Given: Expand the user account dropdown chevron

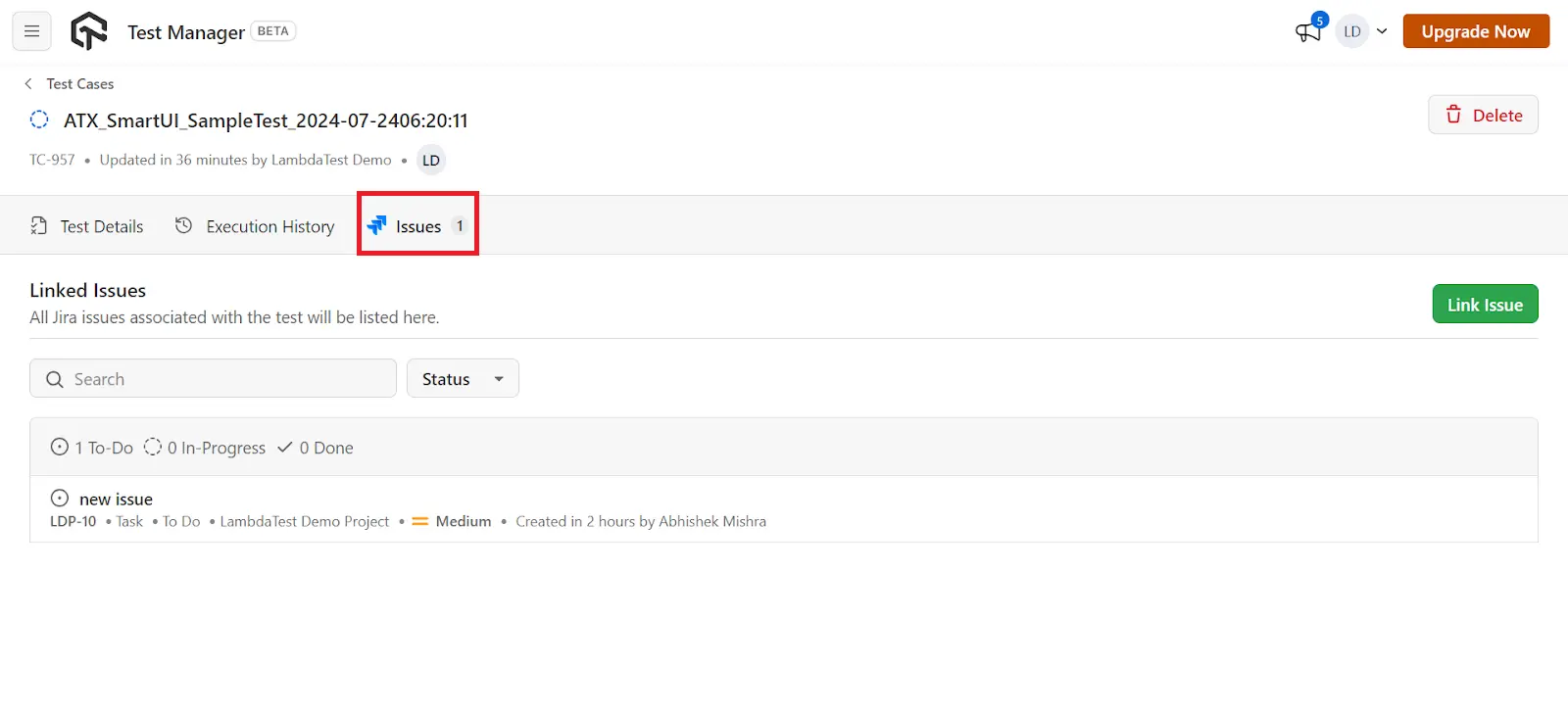Looking at the screenshot, I should point(1382,31).
